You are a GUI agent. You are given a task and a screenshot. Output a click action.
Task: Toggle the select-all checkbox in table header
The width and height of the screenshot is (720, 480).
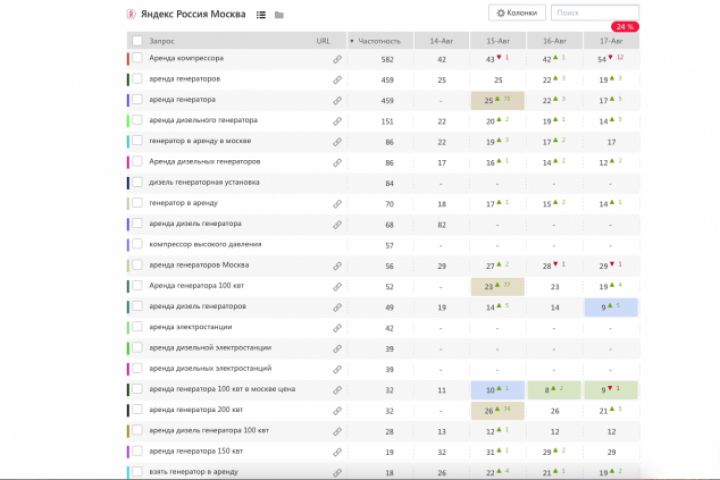pos(137,41)
